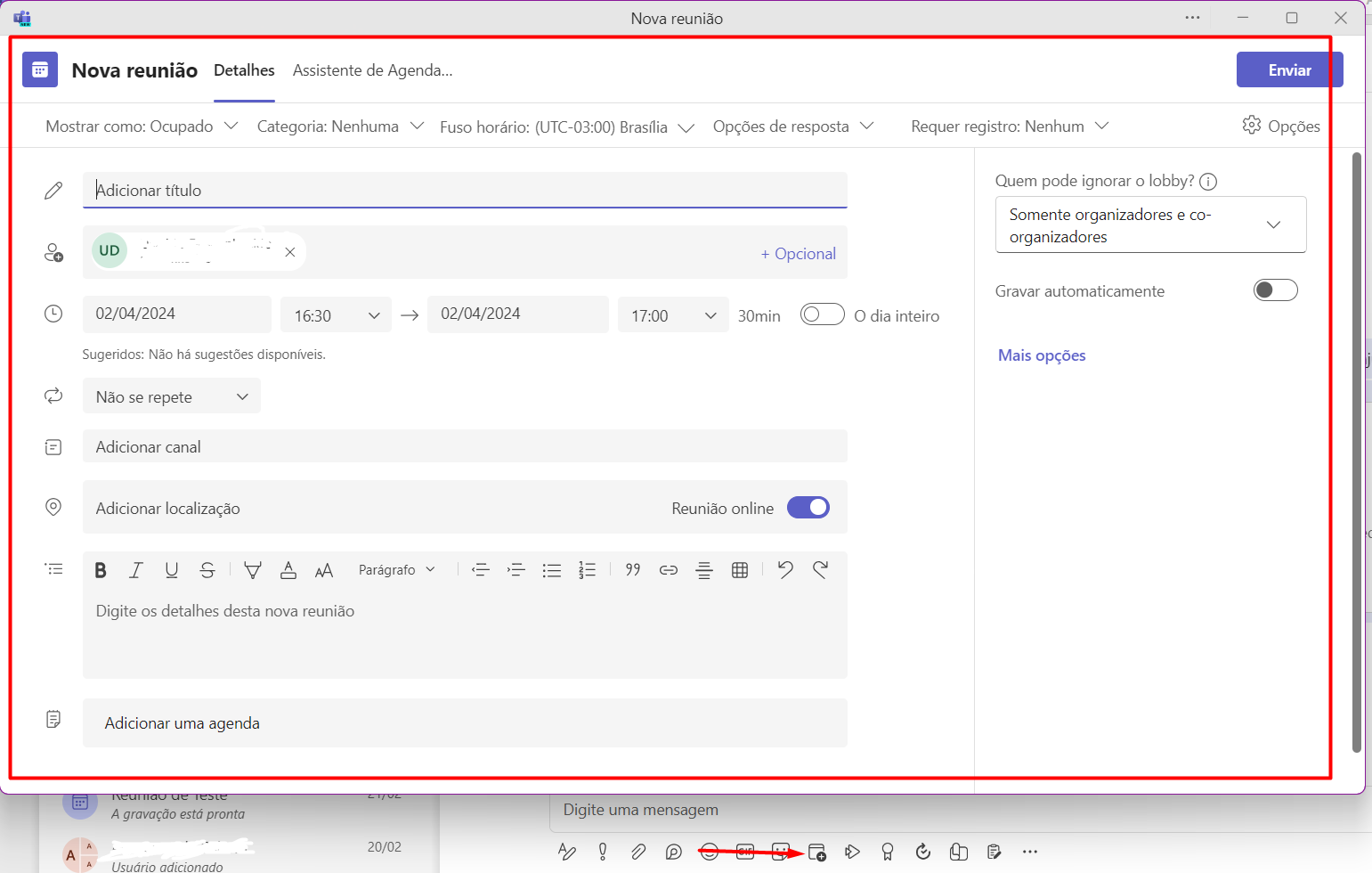1372x873 pixels.
Task: Click the meeting details text area
Action: (x=465, y=633)
